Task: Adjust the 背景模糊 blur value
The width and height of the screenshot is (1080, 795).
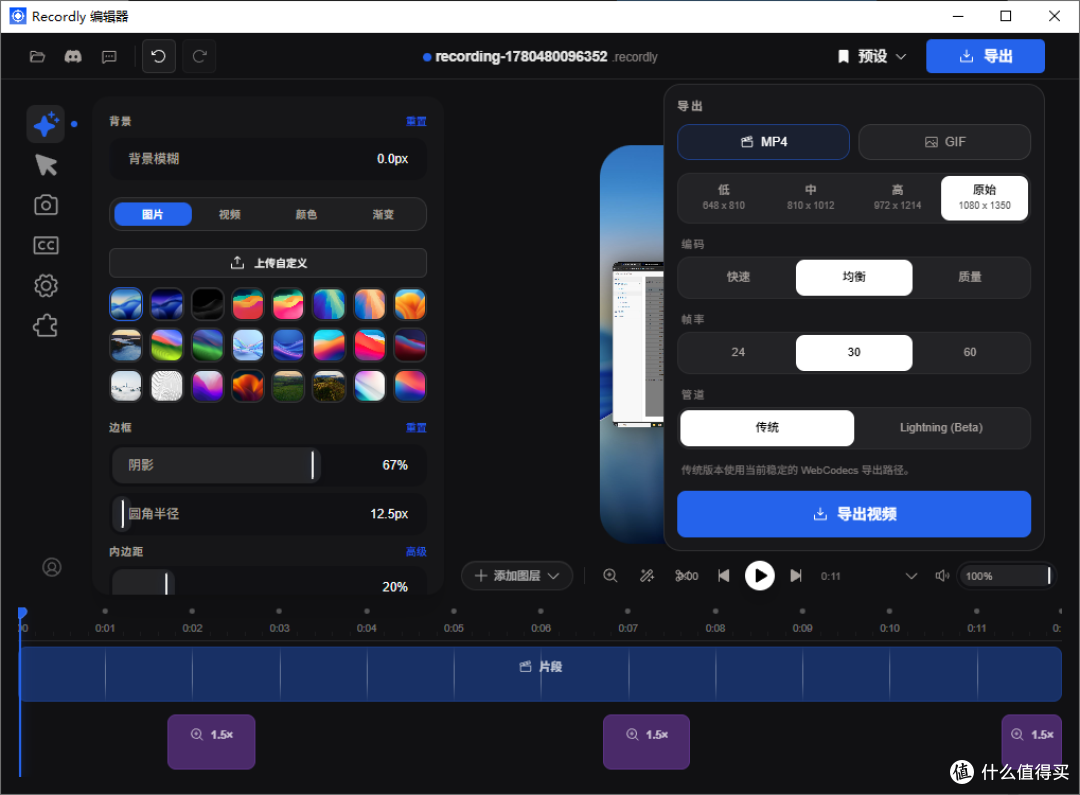Action: tap(269, 158)
